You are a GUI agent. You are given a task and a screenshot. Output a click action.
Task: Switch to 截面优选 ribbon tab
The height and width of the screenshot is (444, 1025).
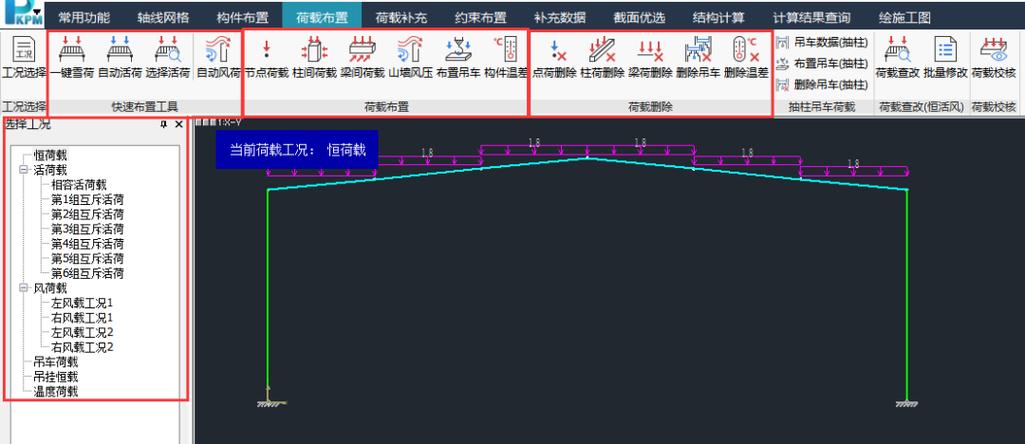(639, 18)
